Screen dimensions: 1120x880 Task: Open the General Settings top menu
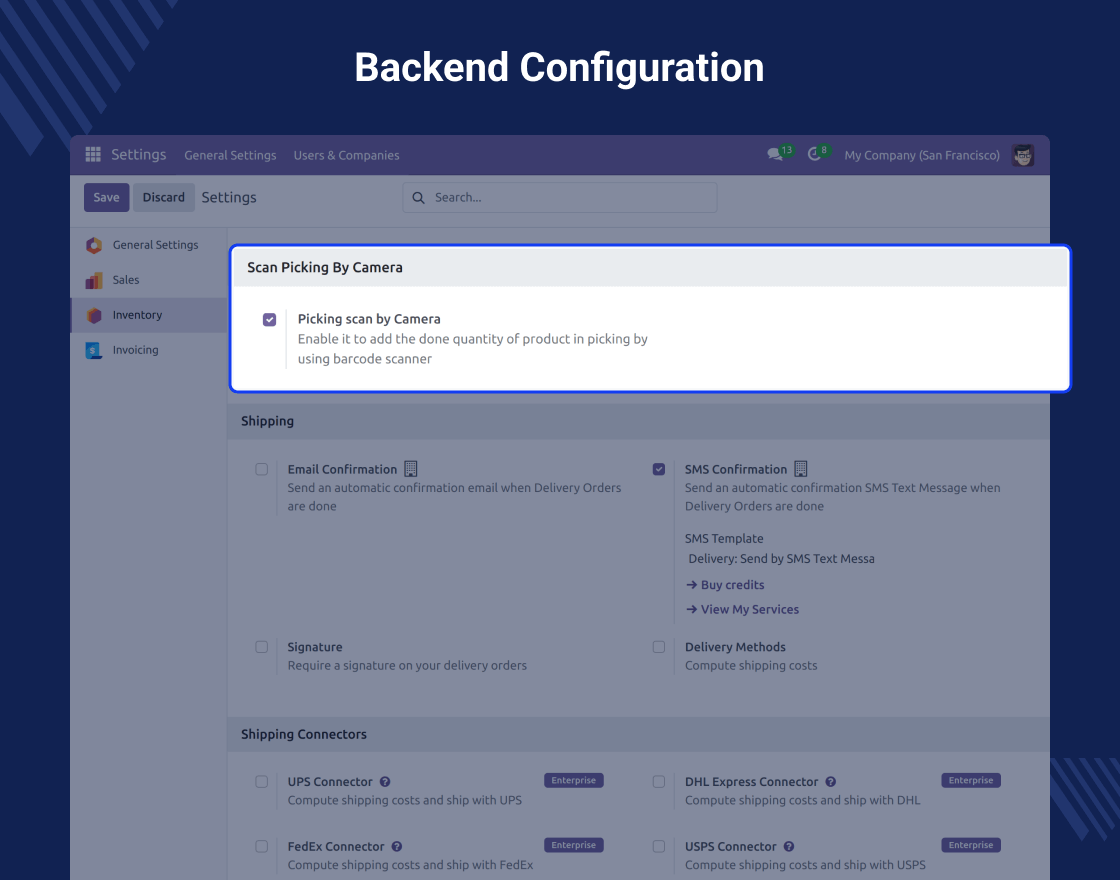point(230,155)
